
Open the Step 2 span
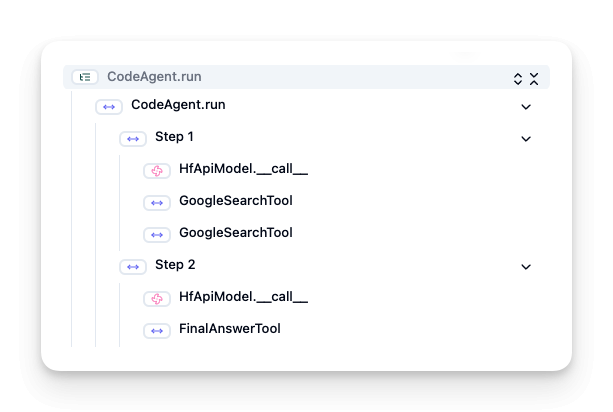[175, 265]
